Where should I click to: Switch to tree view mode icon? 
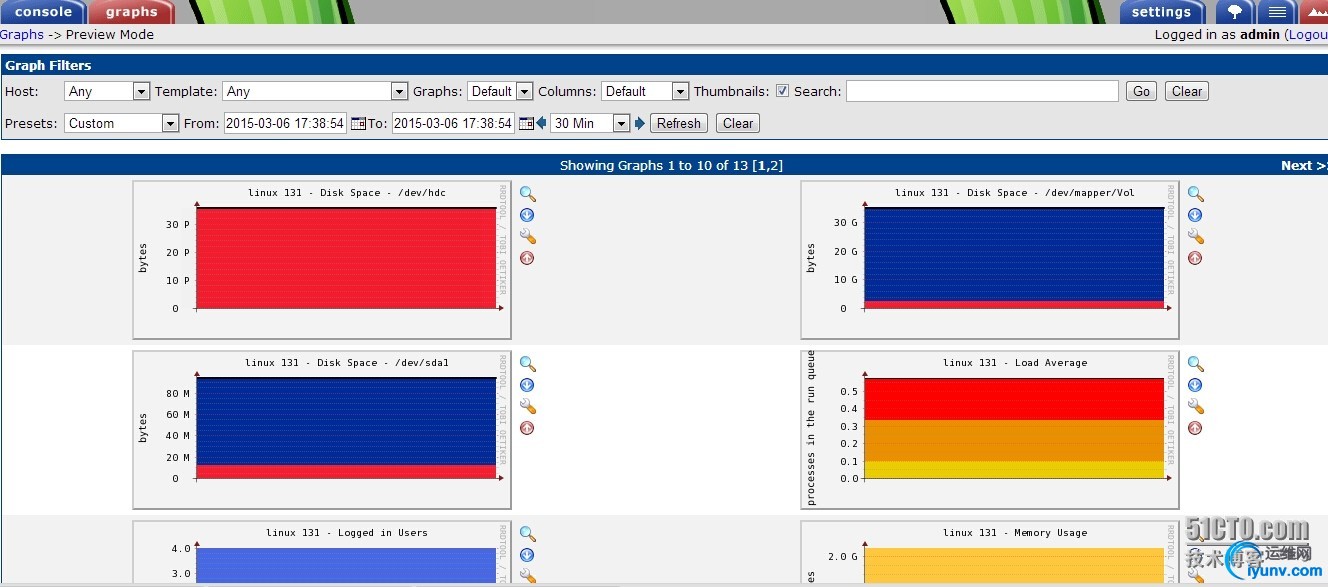coord(1235,12)
